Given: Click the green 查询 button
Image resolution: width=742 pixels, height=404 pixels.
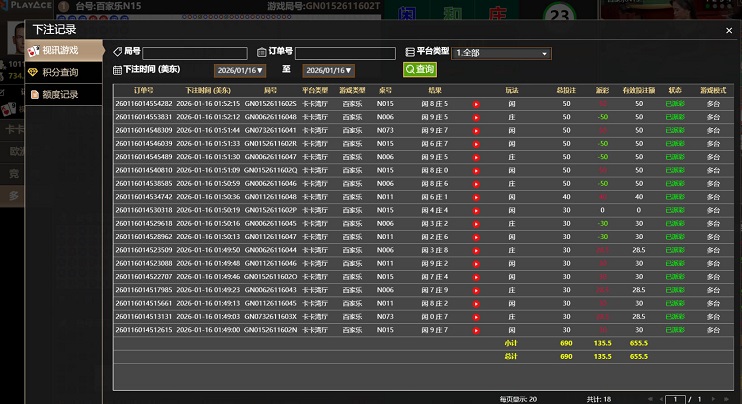Looking at the screenshot, I should click(x=420, y=70).
